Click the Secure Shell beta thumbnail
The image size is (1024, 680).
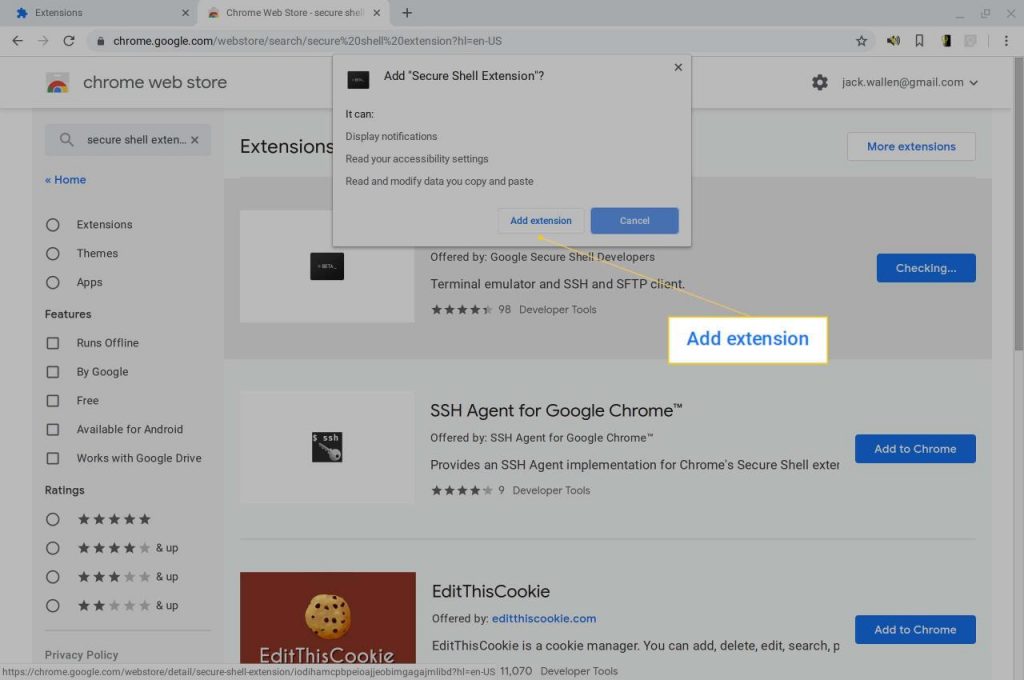327,266
